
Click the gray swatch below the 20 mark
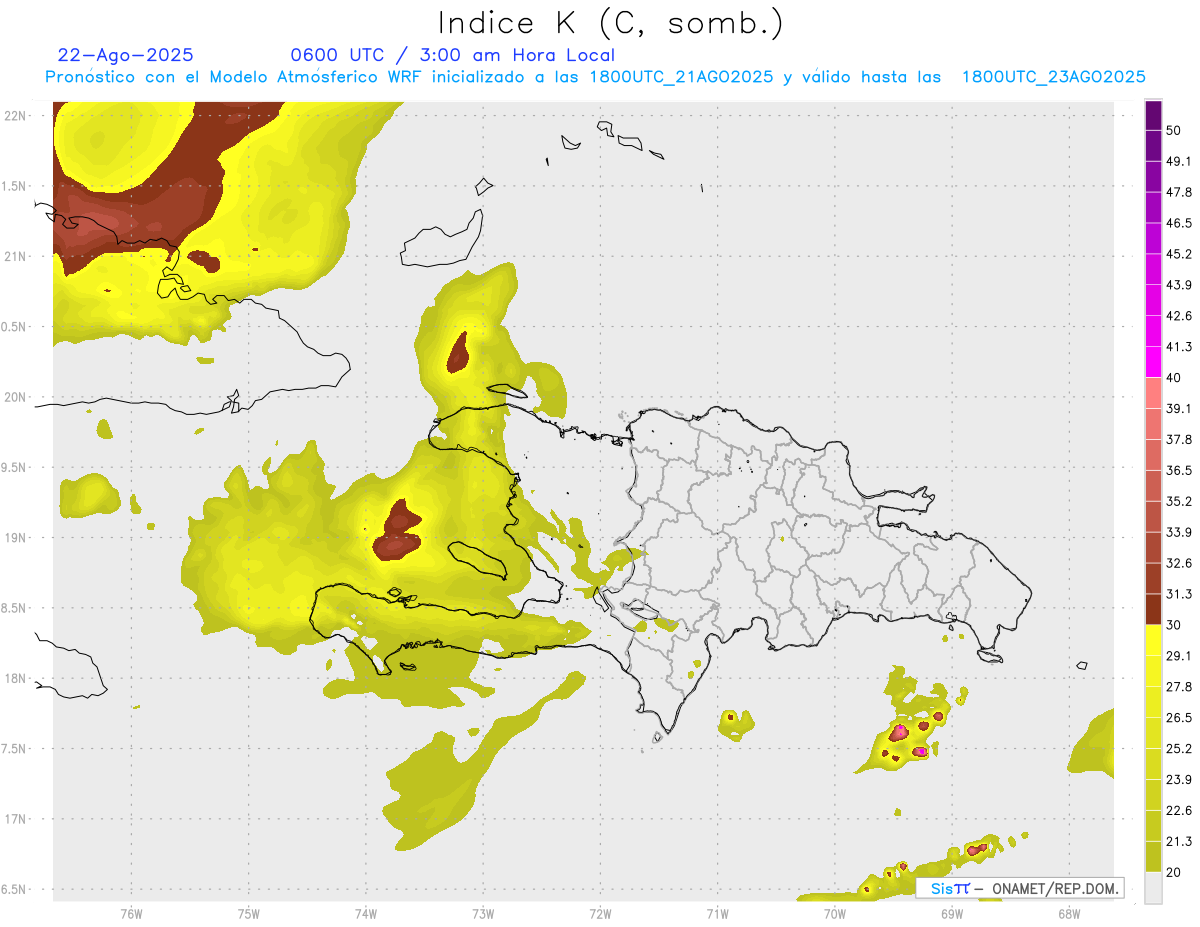(1153, 887)
